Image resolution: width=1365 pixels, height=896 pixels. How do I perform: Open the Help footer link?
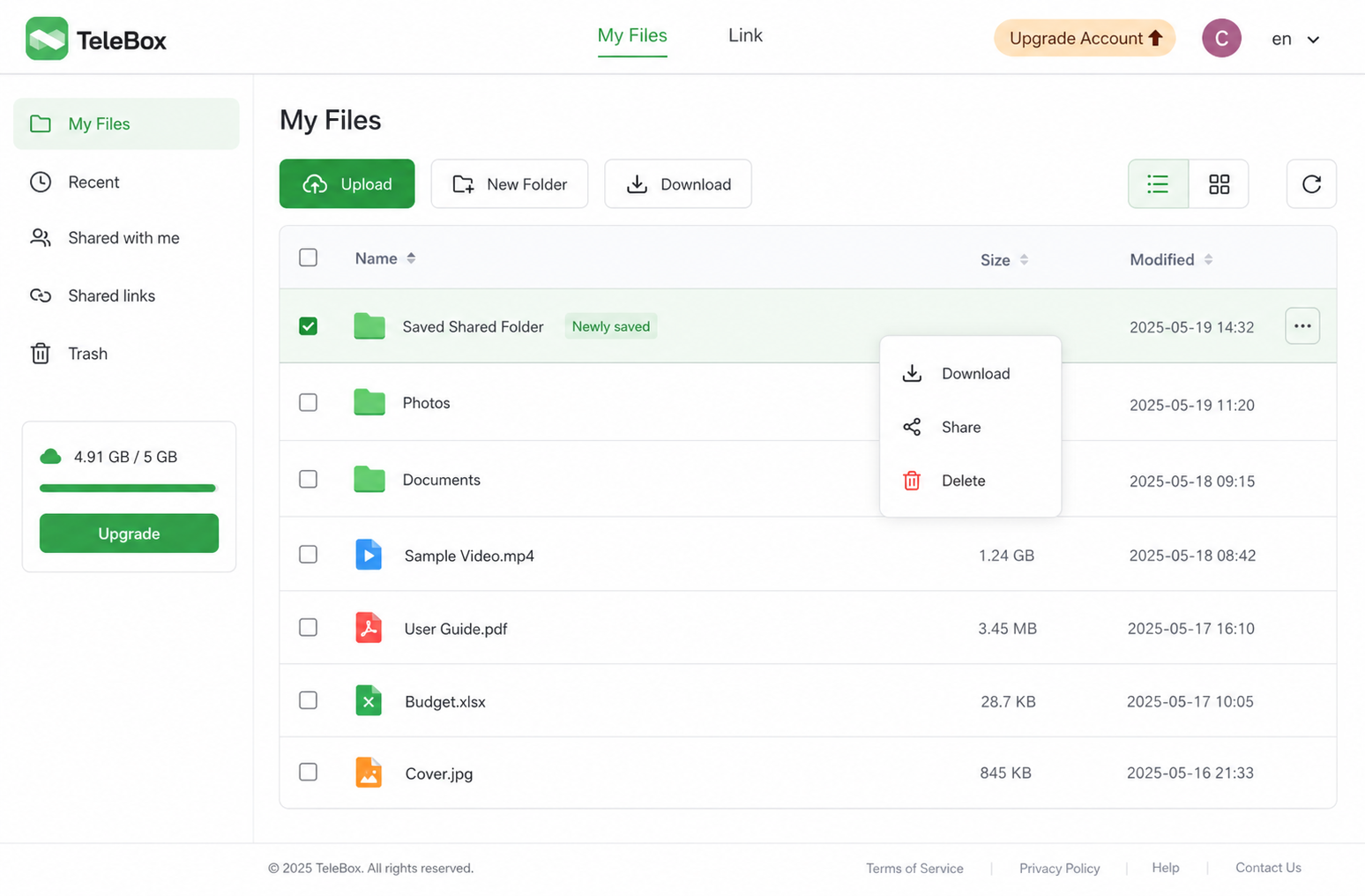coord(1165,868)
